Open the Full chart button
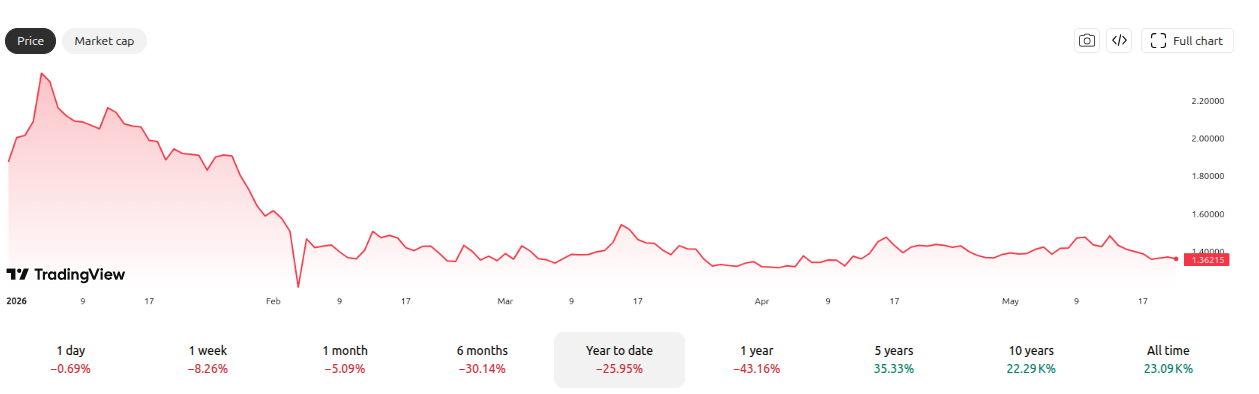Image resolution: width=1259 pixels, height=394 pixels. click(1187, 41)
